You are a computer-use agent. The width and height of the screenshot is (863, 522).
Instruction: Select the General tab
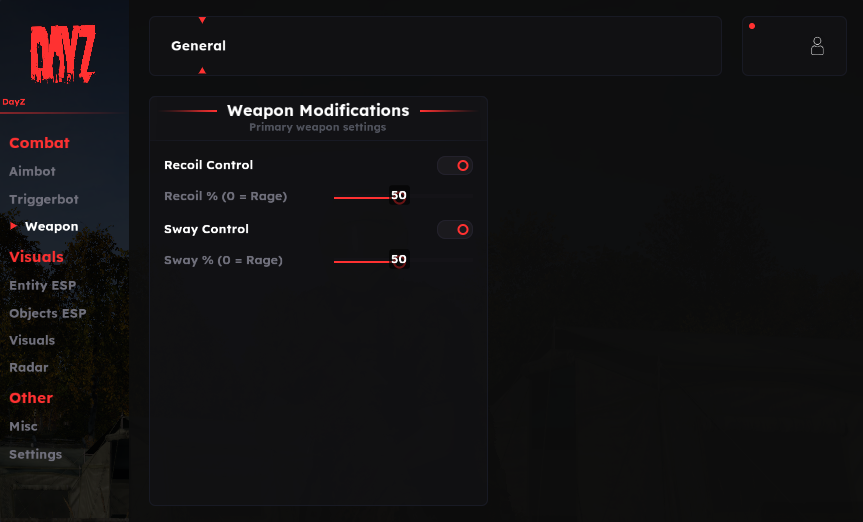pos(199,46)
